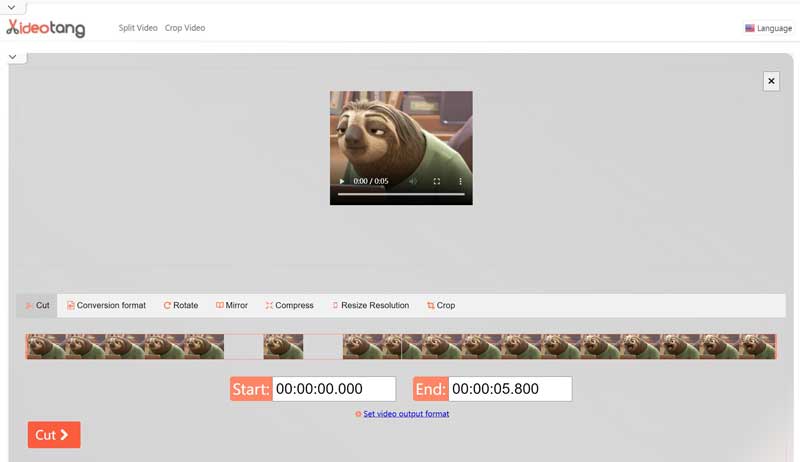The image size is (800, 462).
Task: Collapse the chevron above the editor panel
Action: 13,57
